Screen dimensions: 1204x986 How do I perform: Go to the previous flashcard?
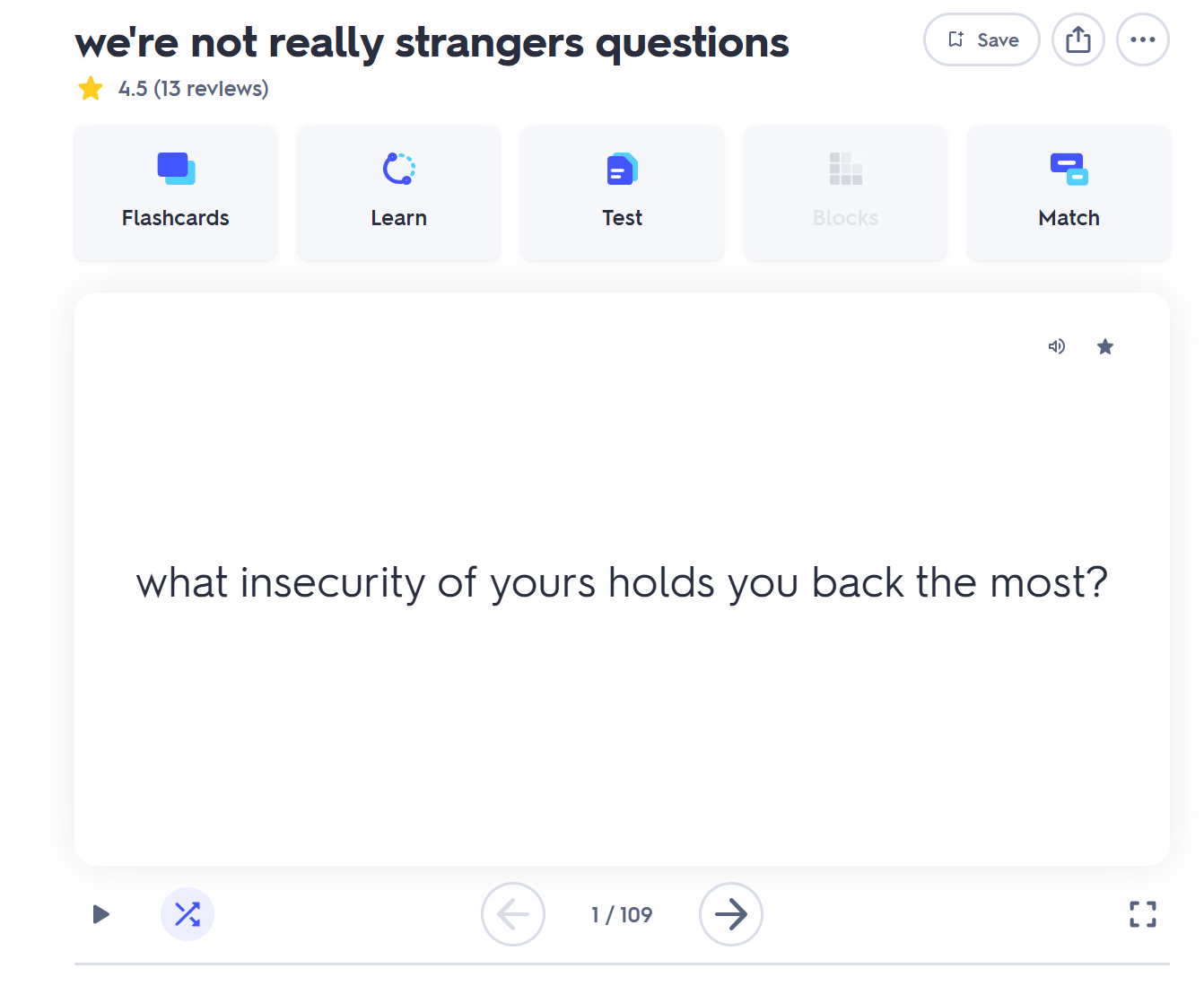(513, 914)
